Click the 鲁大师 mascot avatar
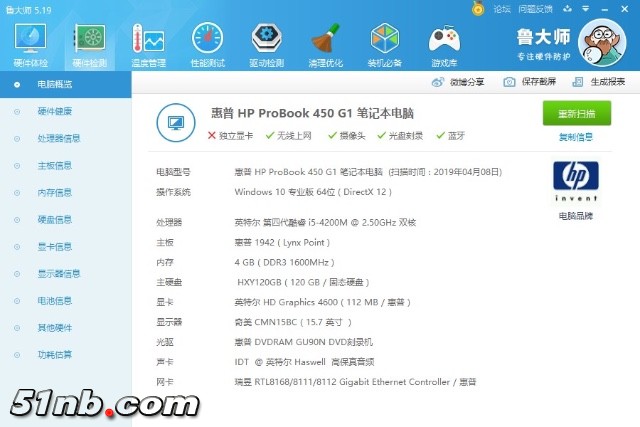 pyautogui.click(x=604, y=44)
